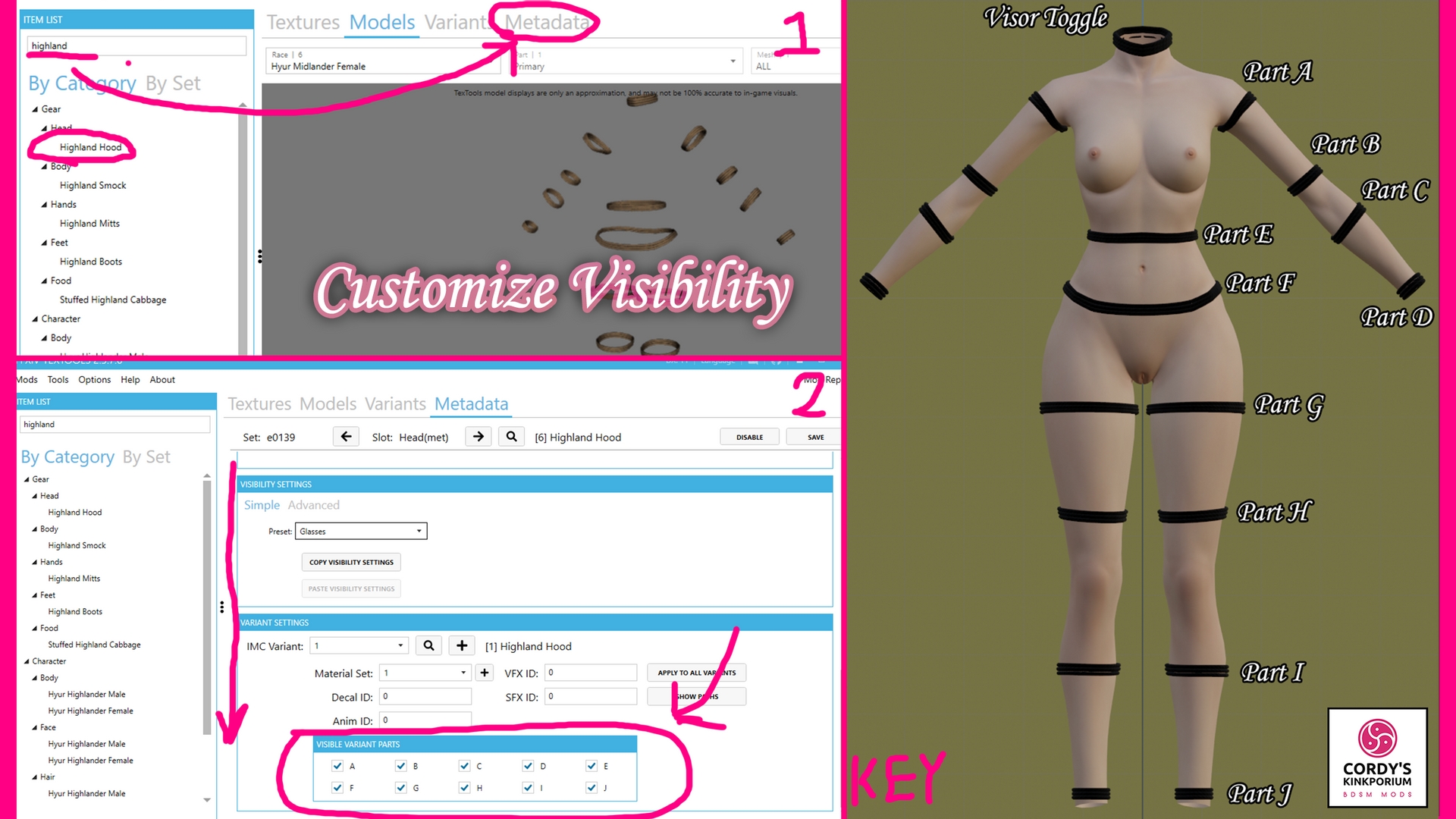Click the item tree scroll-down arrow in Metadata-view window

(207, 800)
